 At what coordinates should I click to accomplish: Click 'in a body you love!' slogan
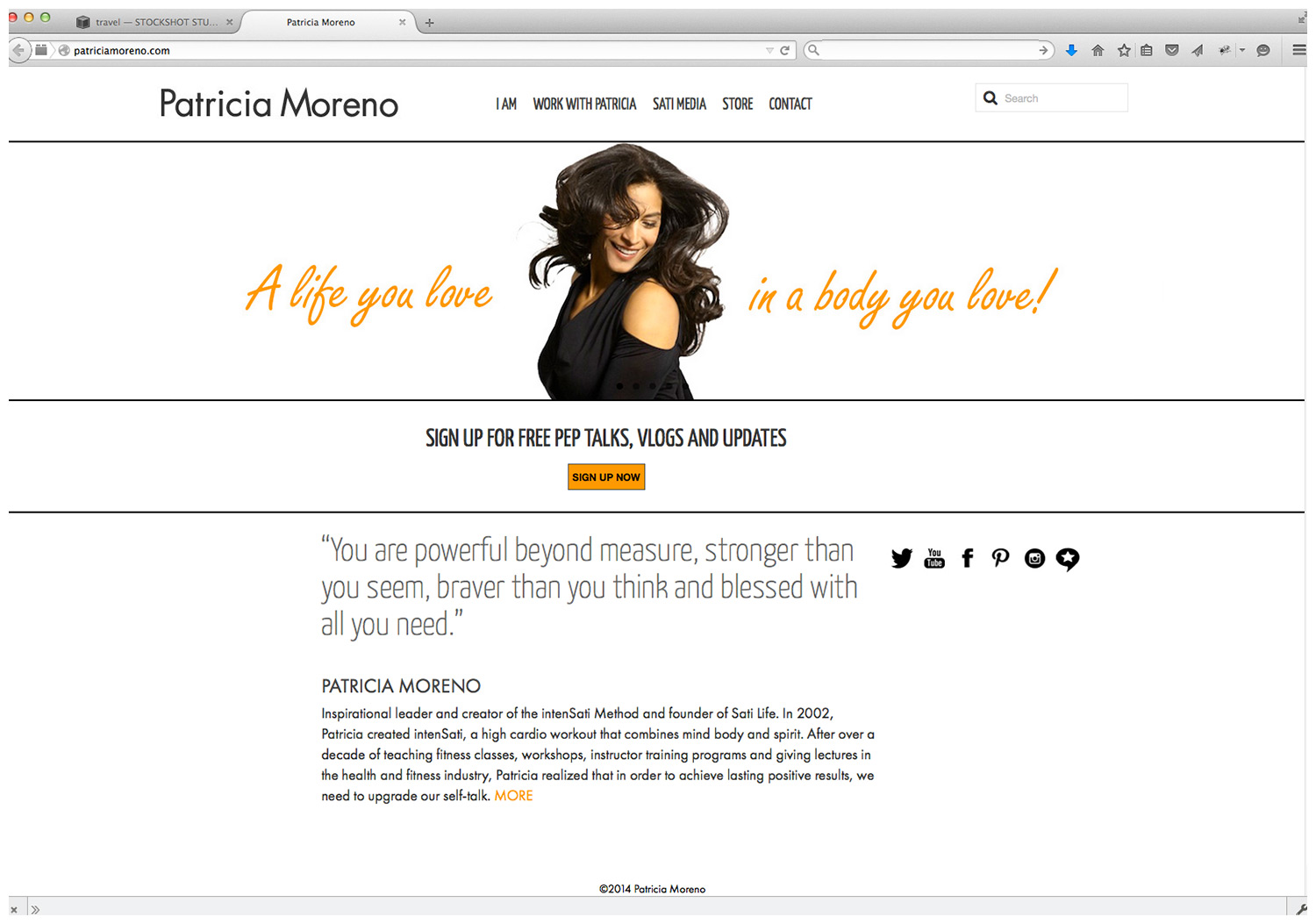coord(903,297)
